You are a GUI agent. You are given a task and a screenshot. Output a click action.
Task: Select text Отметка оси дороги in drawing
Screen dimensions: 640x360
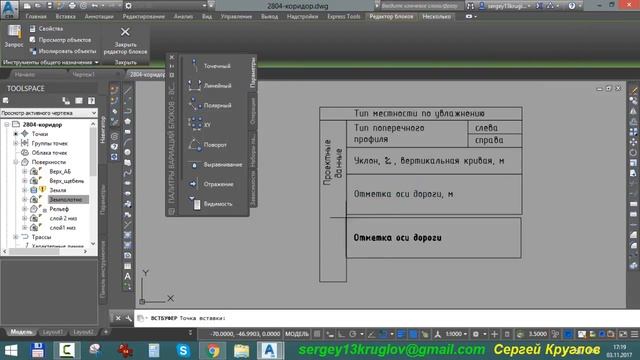click(x=398, y=238)
